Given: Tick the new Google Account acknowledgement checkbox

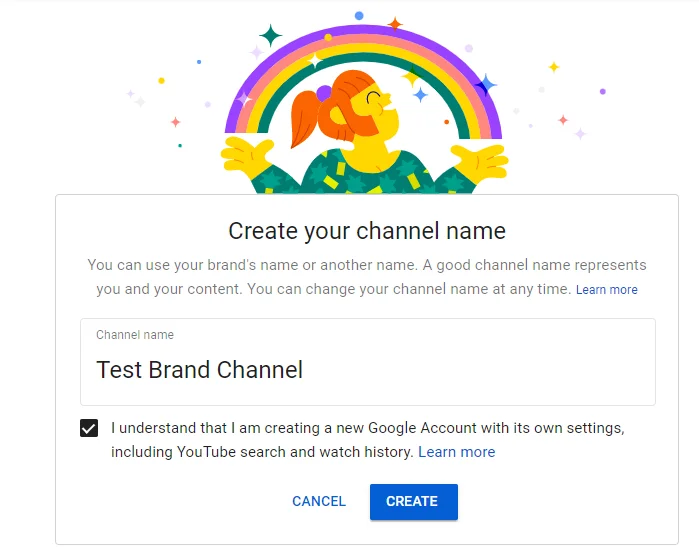Looking at the screenshot, I should click(x=89, y=428).
